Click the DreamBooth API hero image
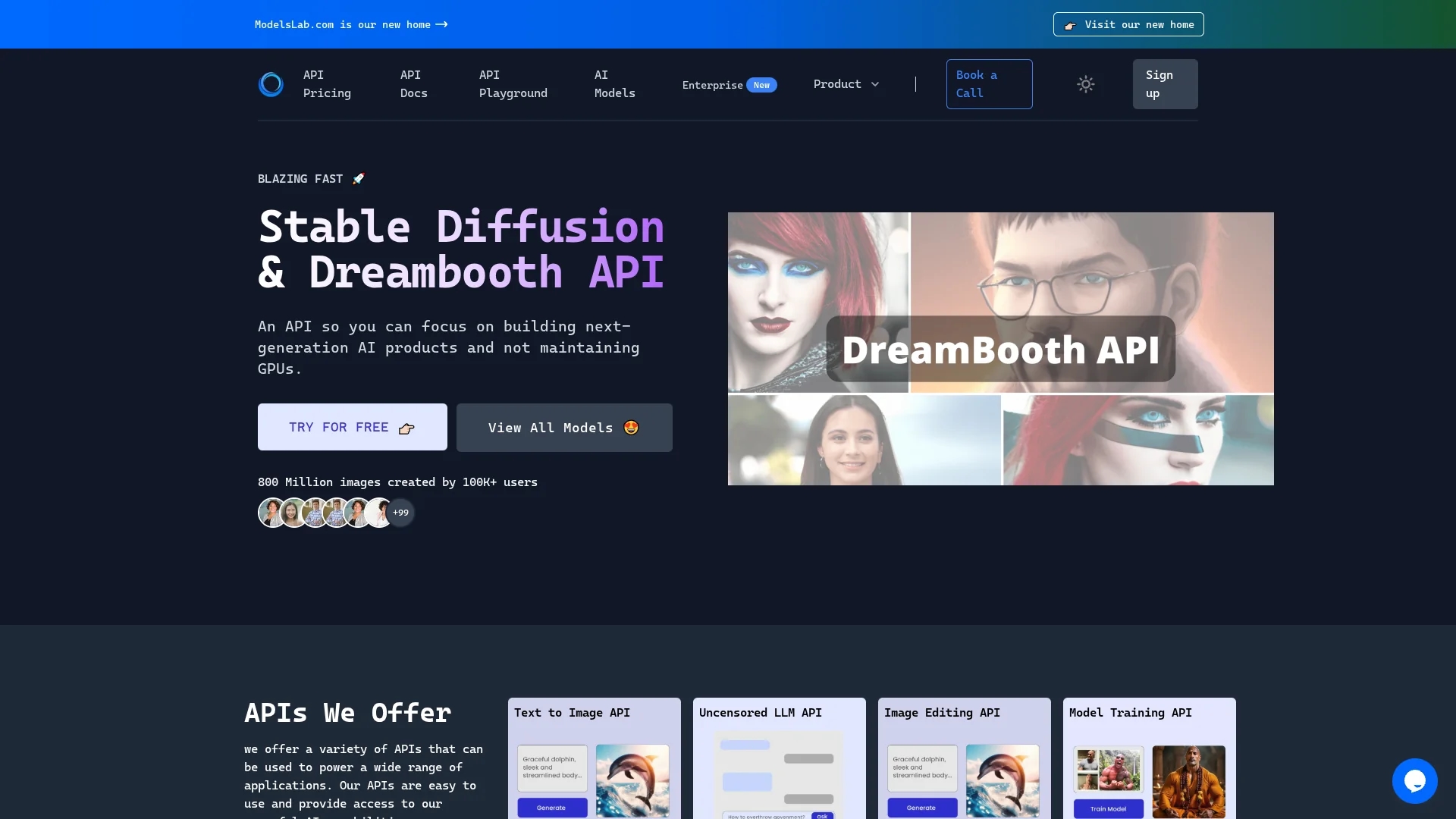Screen dimensions: 1456x819 point(1001,349)
